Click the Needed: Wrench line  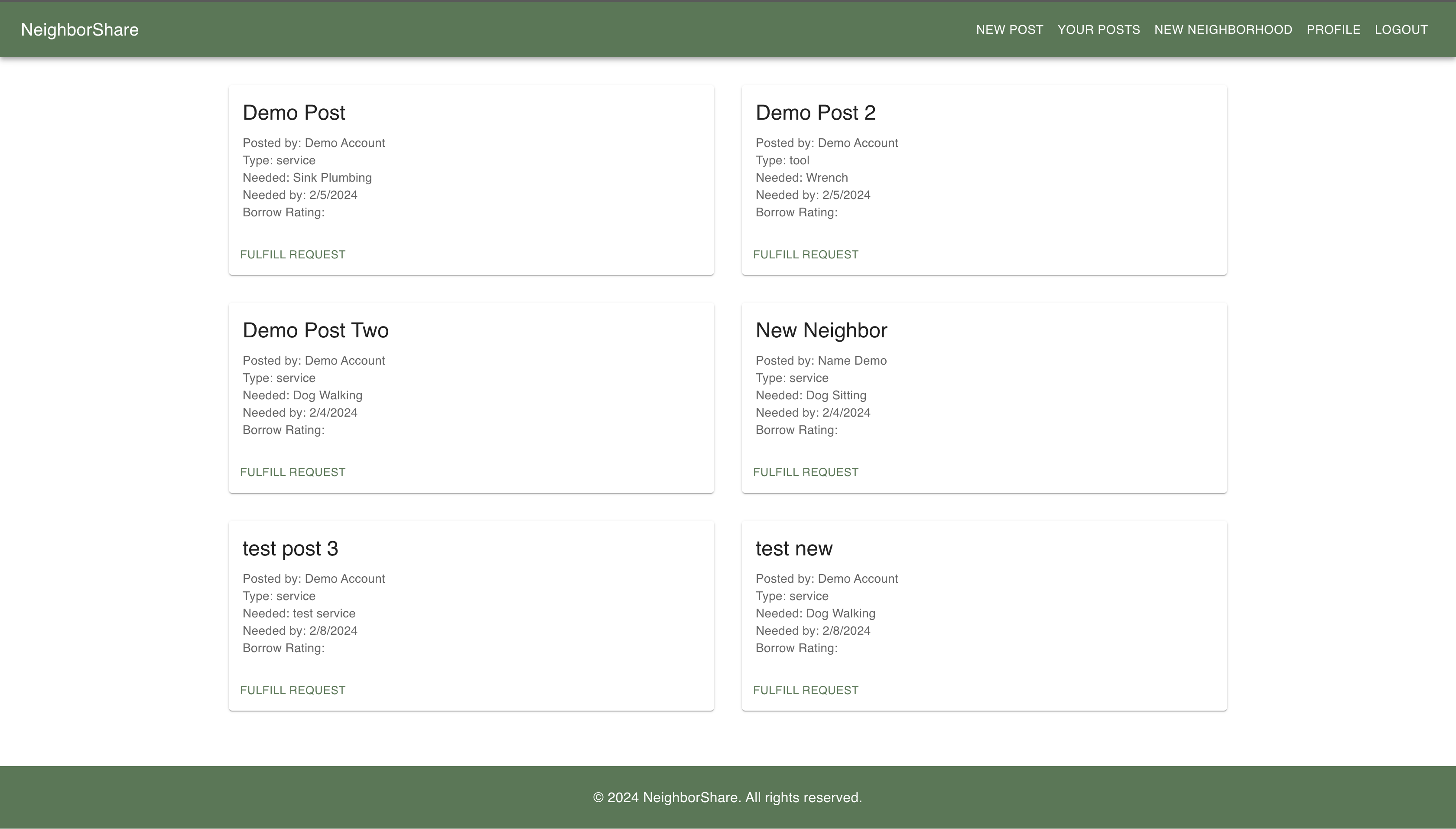[801, 178]
